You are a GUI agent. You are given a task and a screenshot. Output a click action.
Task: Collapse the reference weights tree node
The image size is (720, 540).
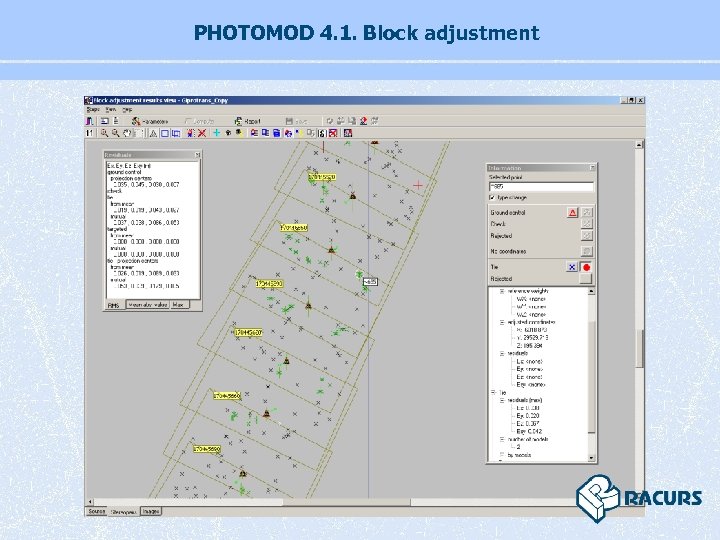pos(502,291)
